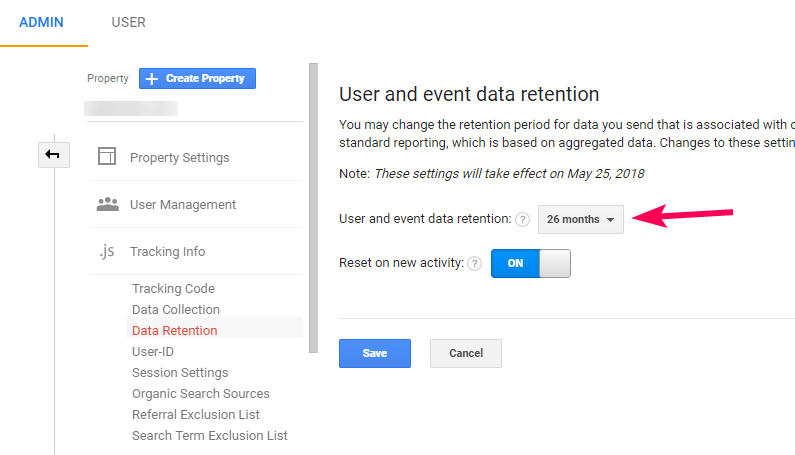The height and width of the screenshot is (455, 795).
Task: Click the Cancel button
Action: (x=465, y=353)
